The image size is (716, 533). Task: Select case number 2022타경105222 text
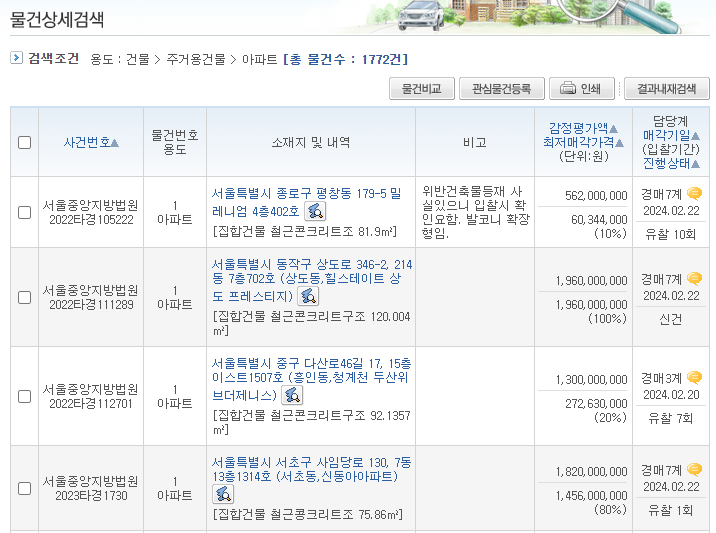[91, 220]
